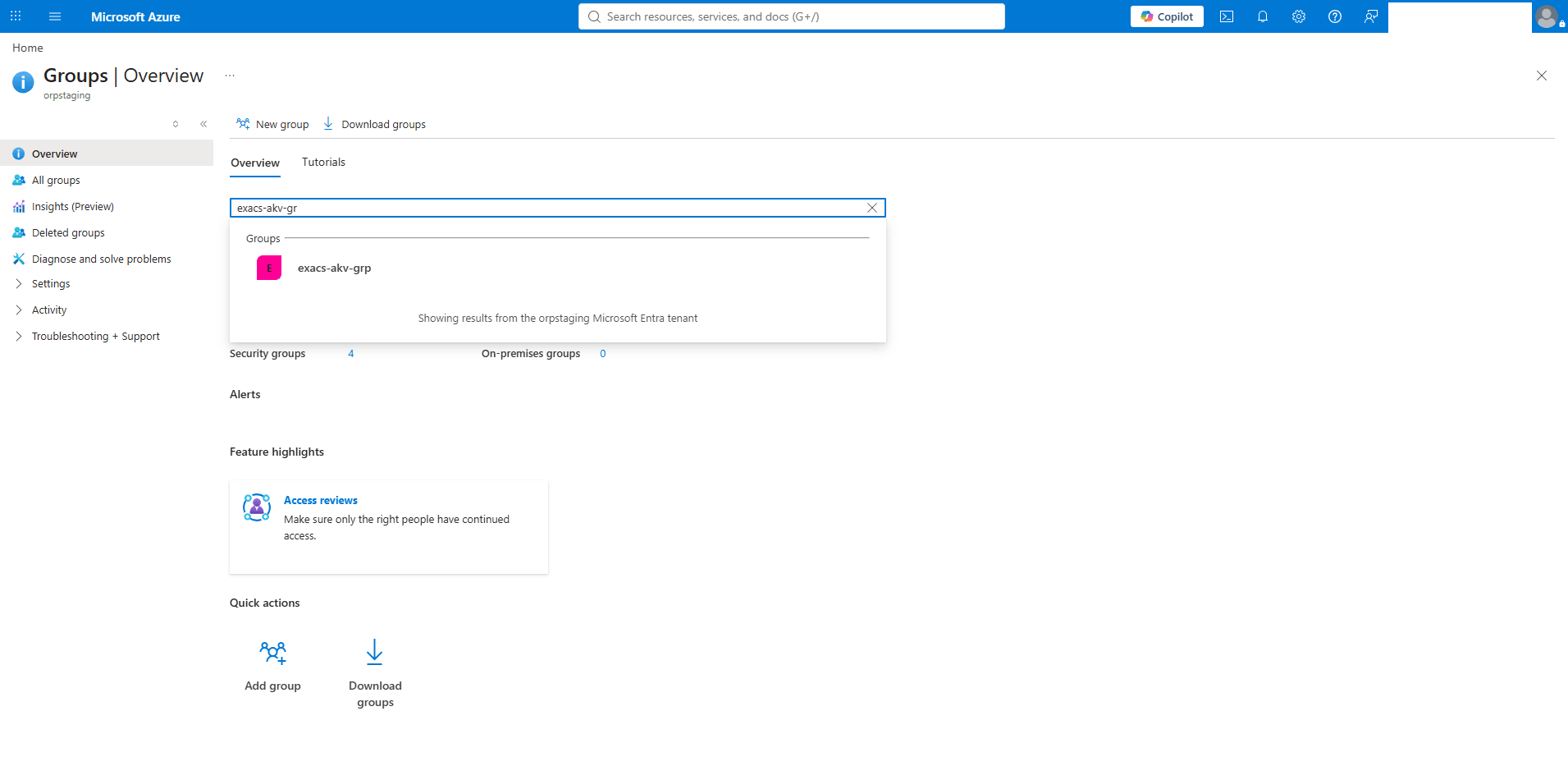Viewport: 1568px width, 757px height.
Task: Open the Azure apps grid launcher
Action: click(16, 16)
